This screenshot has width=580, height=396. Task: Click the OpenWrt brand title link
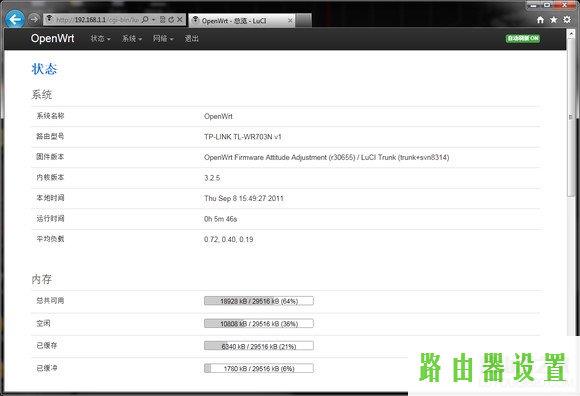coord(53,38)
